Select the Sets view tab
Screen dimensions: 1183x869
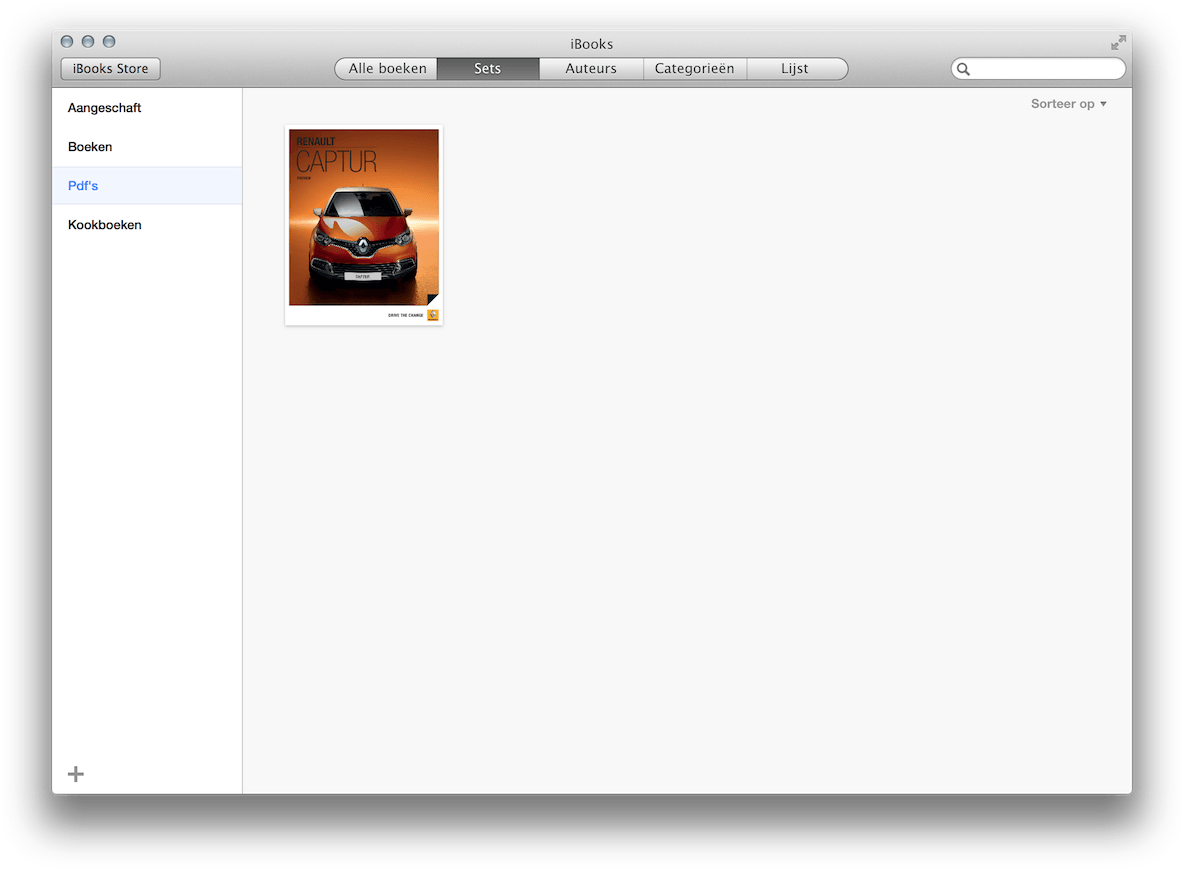pyautogui.click(x=487, y=68)
